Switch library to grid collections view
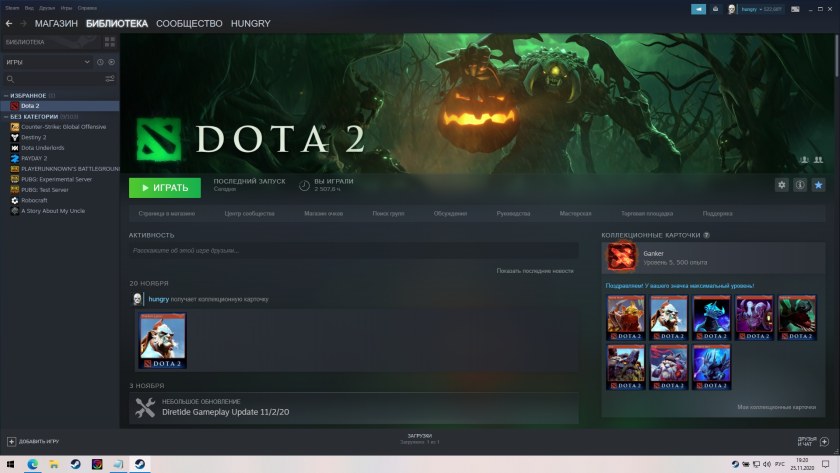 [110, 42]
